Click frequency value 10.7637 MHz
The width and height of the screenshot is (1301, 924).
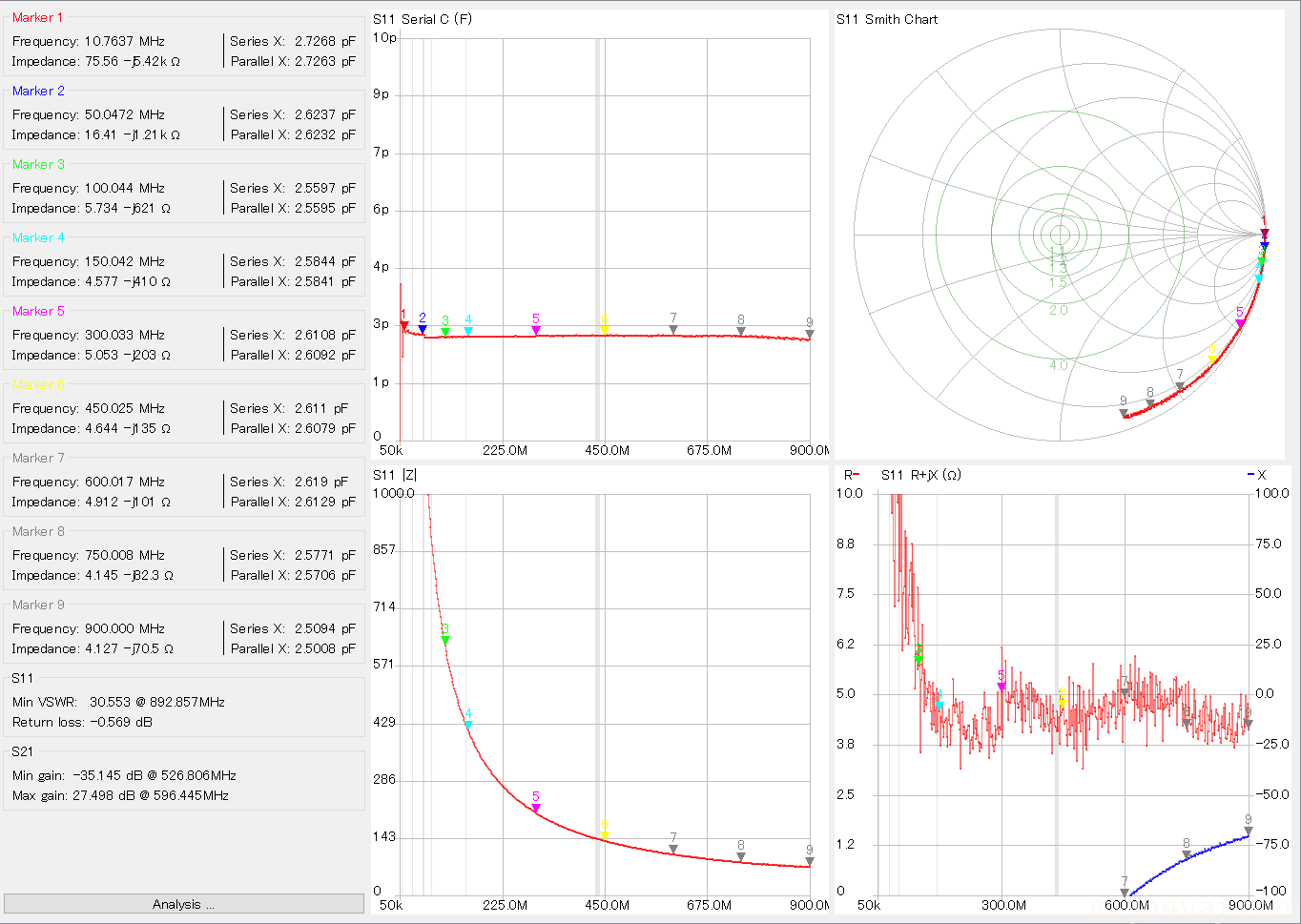[x=125, y=41]
